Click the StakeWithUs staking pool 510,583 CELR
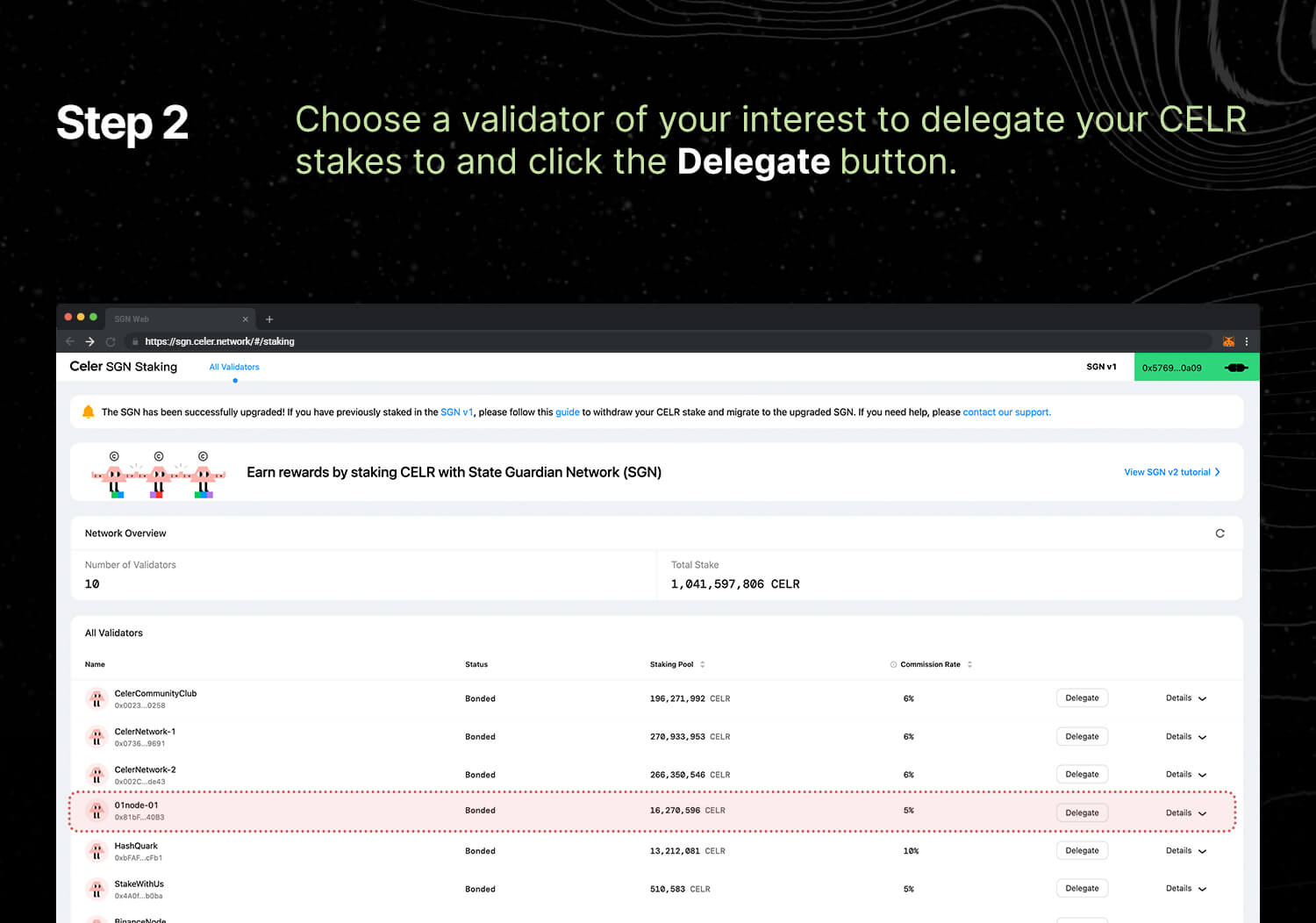The height and width of the screenshot is (923, 1316). (680, 889)
